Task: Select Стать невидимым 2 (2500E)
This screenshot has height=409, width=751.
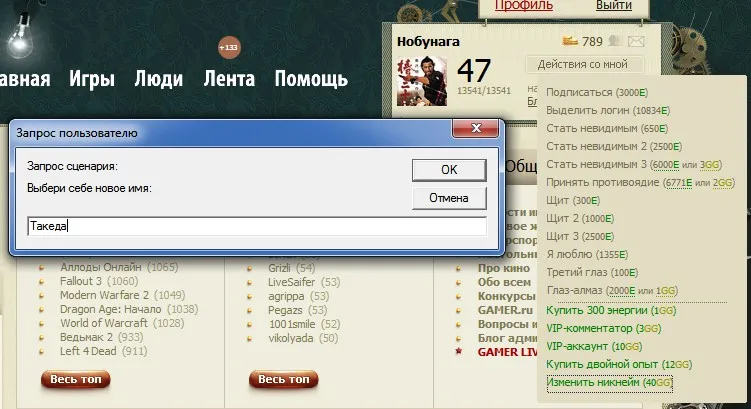Action: pyautogui.click(x=614, y=147)
